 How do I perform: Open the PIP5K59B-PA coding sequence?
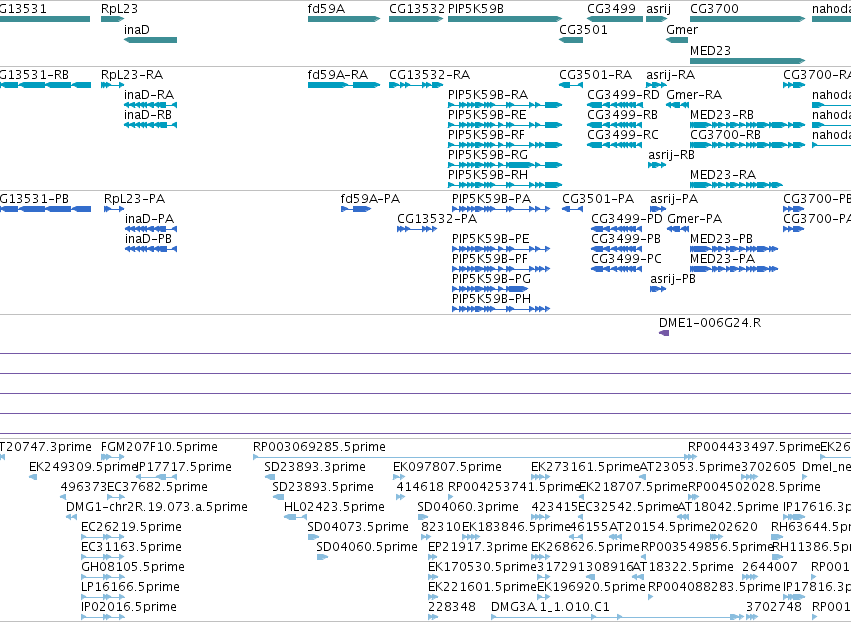pyautogui.click(x=501, y=210)
